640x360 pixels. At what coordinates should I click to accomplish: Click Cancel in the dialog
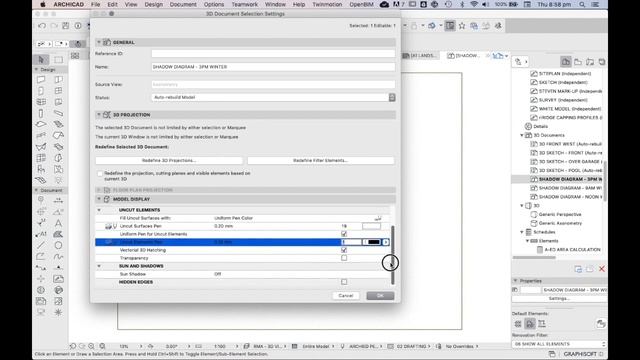tap(346, 296)
